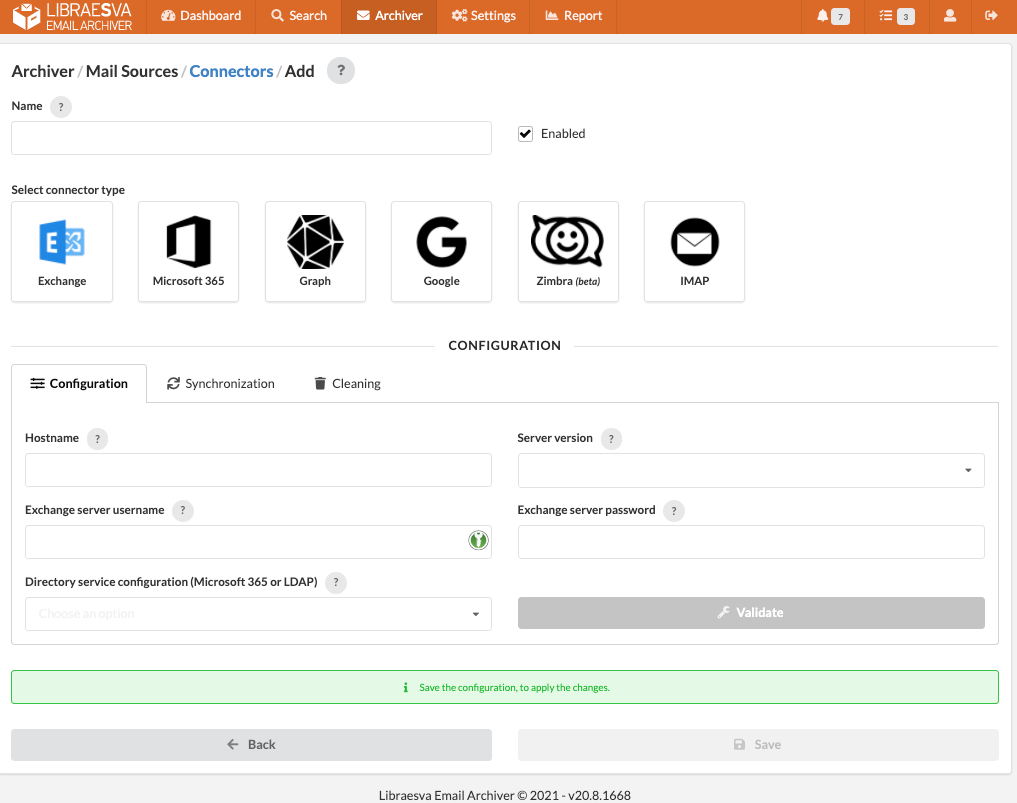The image size is (1017, 803).
Task: Click the Back button
Action: [x=251, y=745]
